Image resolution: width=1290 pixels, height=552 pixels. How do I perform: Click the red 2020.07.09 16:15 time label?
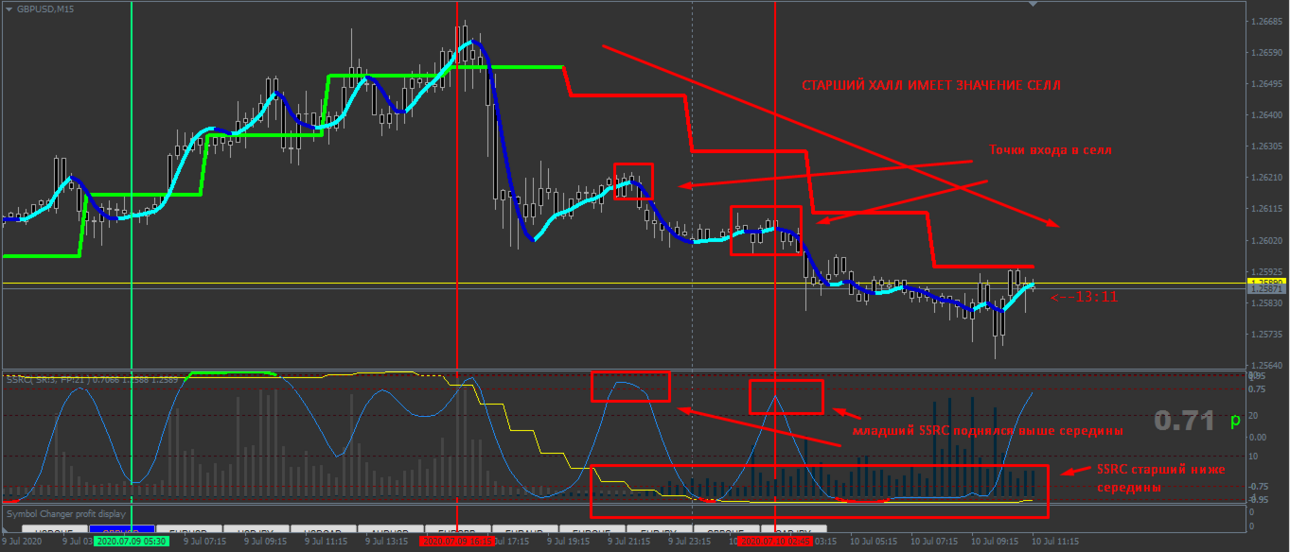tap(456, 541)
